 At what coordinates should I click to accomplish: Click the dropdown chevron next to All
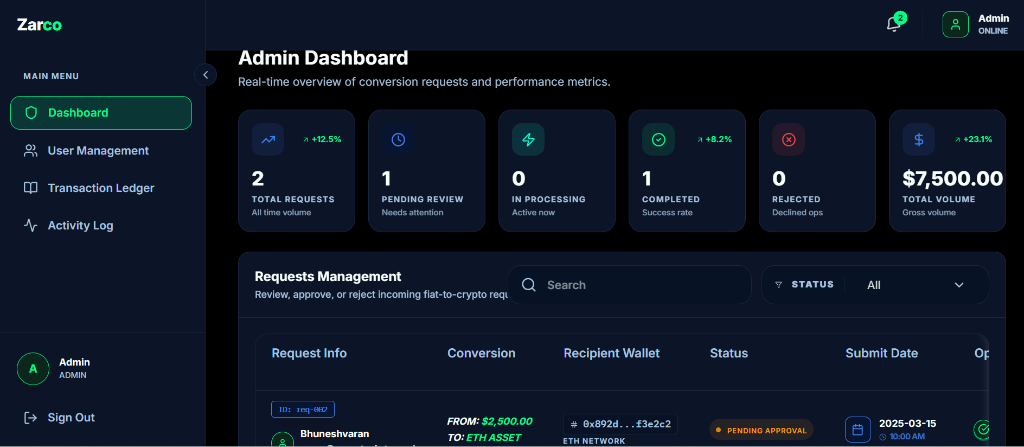[959, 285]
